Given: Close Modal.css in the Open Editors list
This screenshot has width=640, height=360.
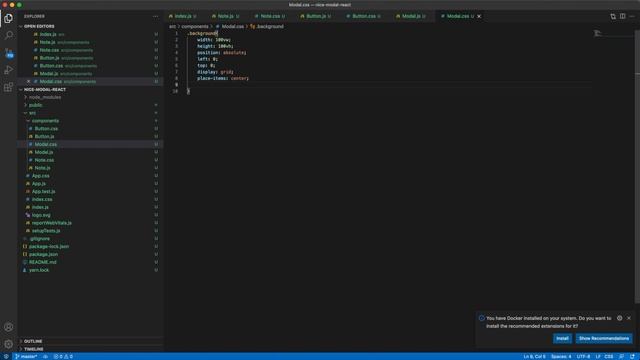Looking at the screenshot, I should [x=28, y=82].
